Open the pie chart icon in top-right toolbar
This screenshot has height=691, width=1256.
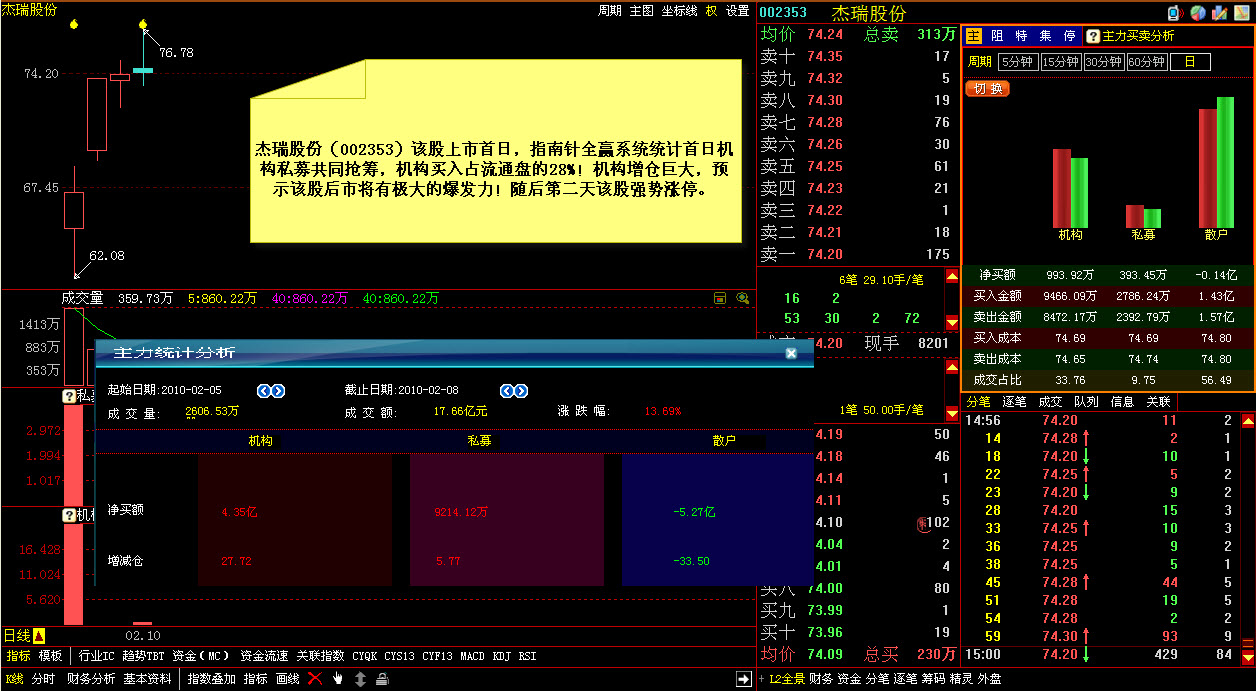(x=1197, y=13)
